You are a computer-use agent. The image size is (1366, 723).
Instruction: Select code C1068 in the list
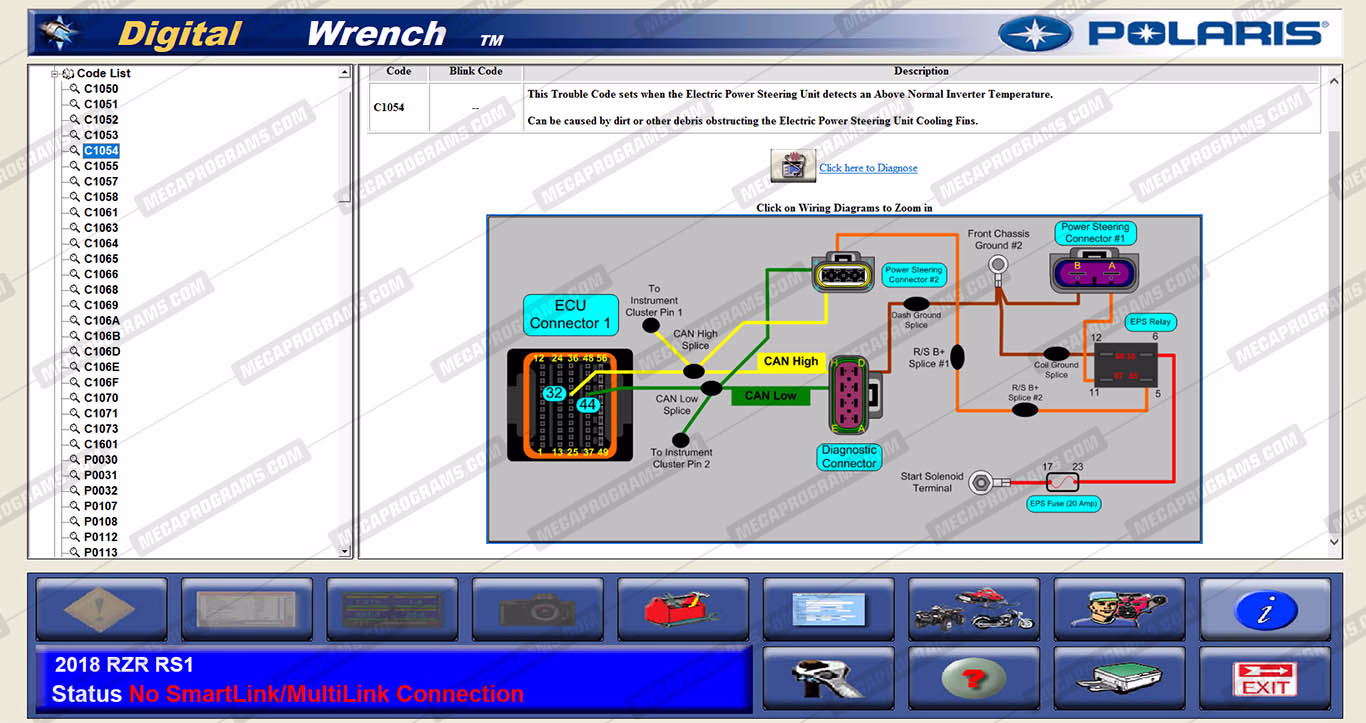[x=101, y=290]
